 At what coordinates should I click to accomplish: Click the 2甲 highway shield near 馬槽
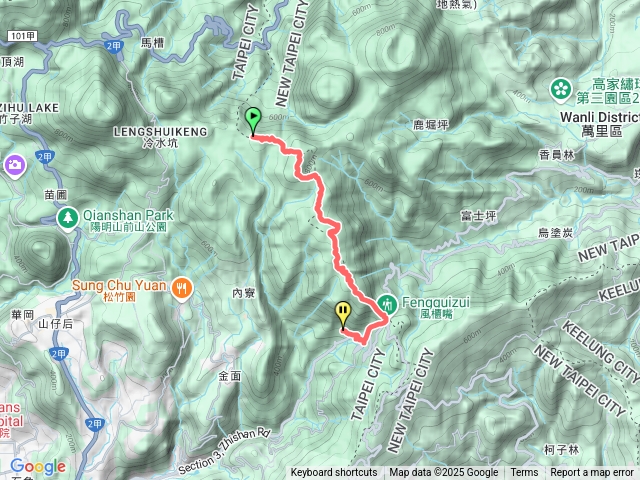click(x=114, y=46)
